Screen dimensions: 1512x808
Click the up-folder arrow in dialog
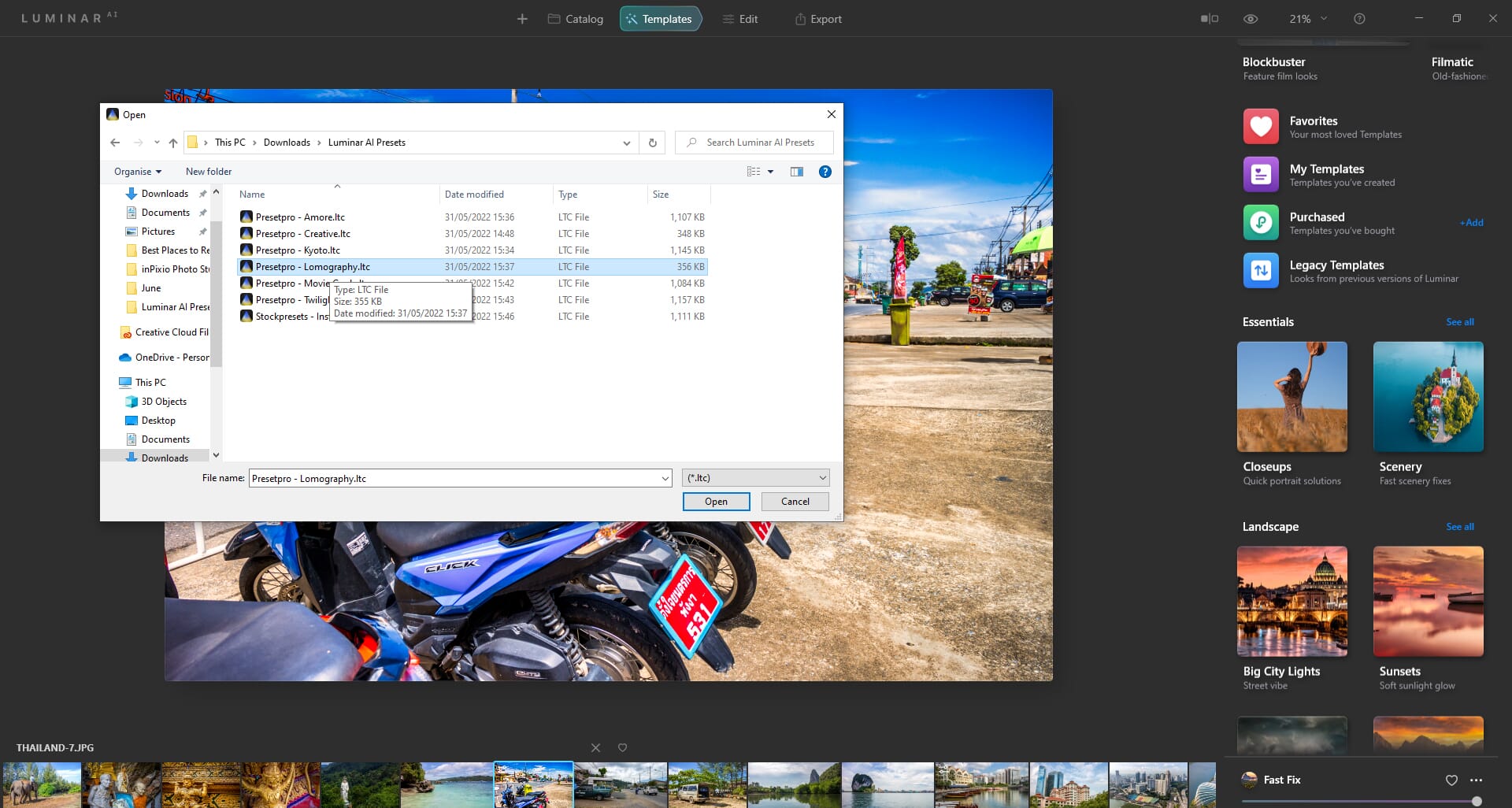[172, 143]
